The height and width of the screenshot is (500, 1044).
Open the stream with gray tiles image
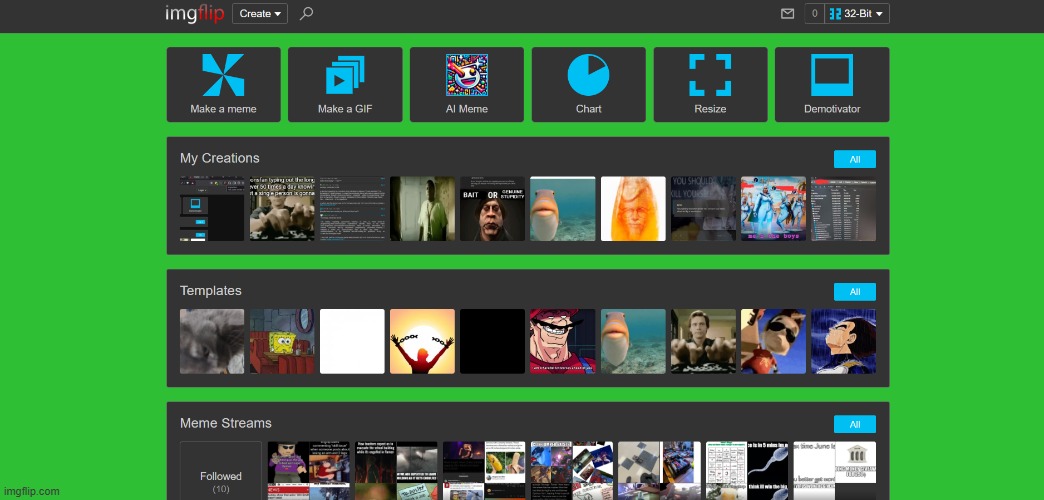pos(659,471)
